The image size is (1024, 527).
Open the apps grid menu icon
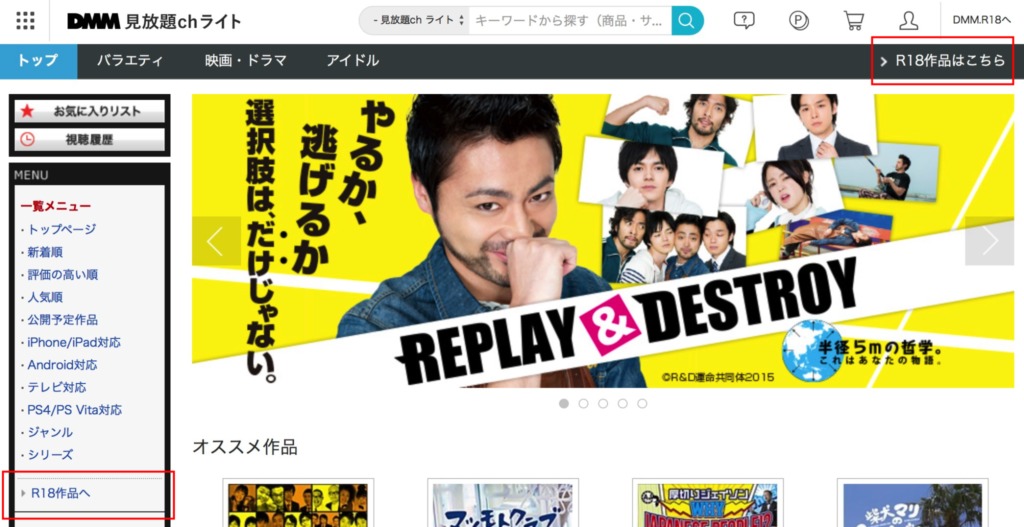coord(25,21)
